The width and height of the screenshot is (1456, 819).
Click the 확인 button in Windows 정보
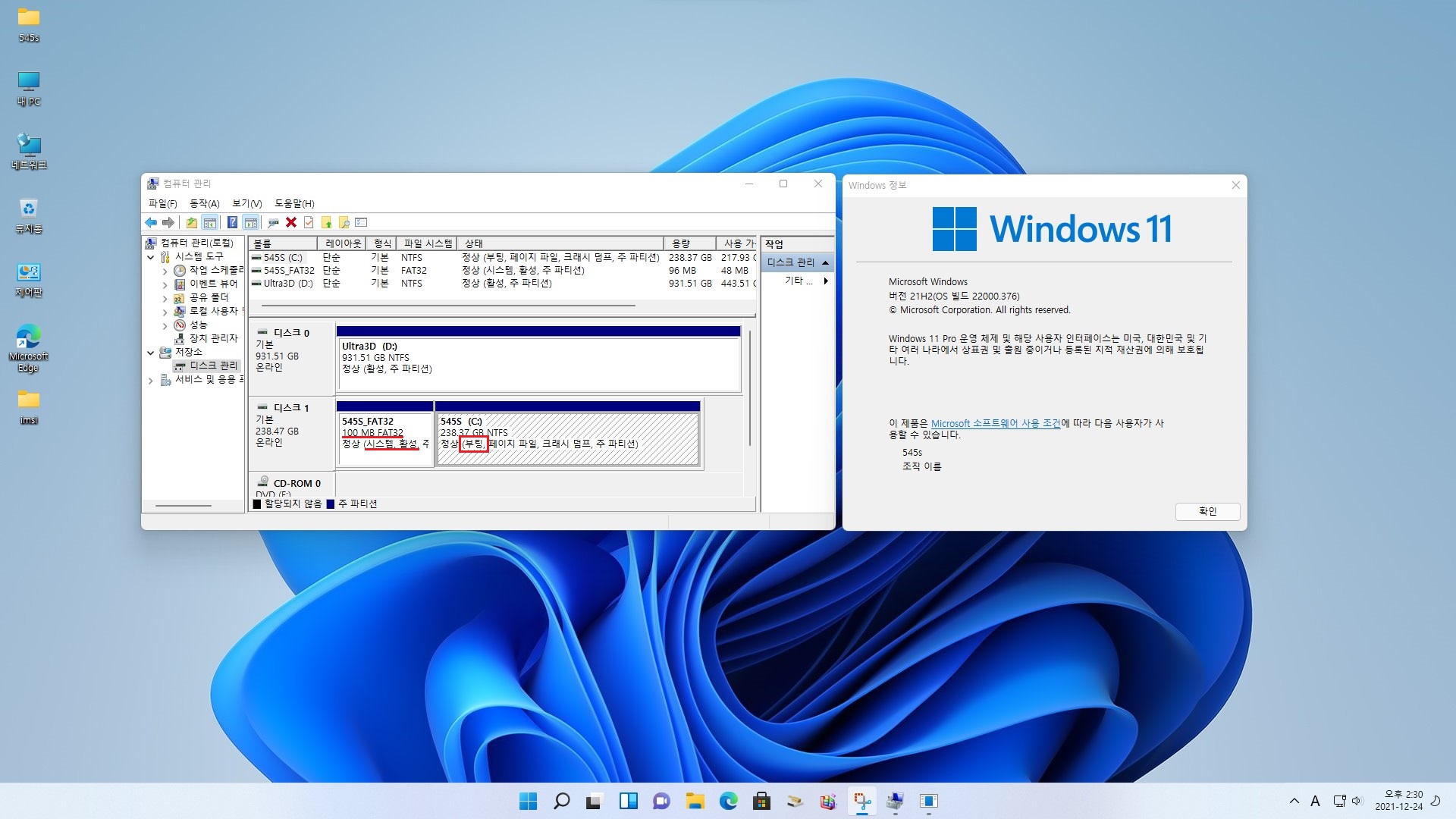(1207, 511)
